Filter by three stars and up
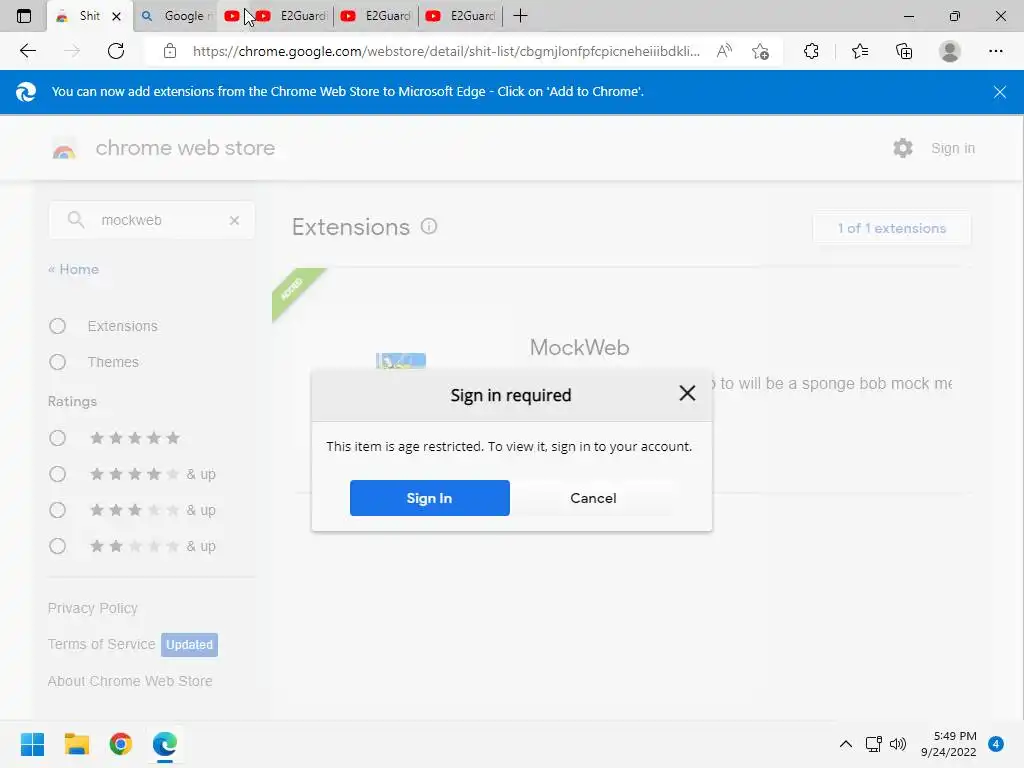The width and height of the screenshot is (1024, 768). click(57, 509)
